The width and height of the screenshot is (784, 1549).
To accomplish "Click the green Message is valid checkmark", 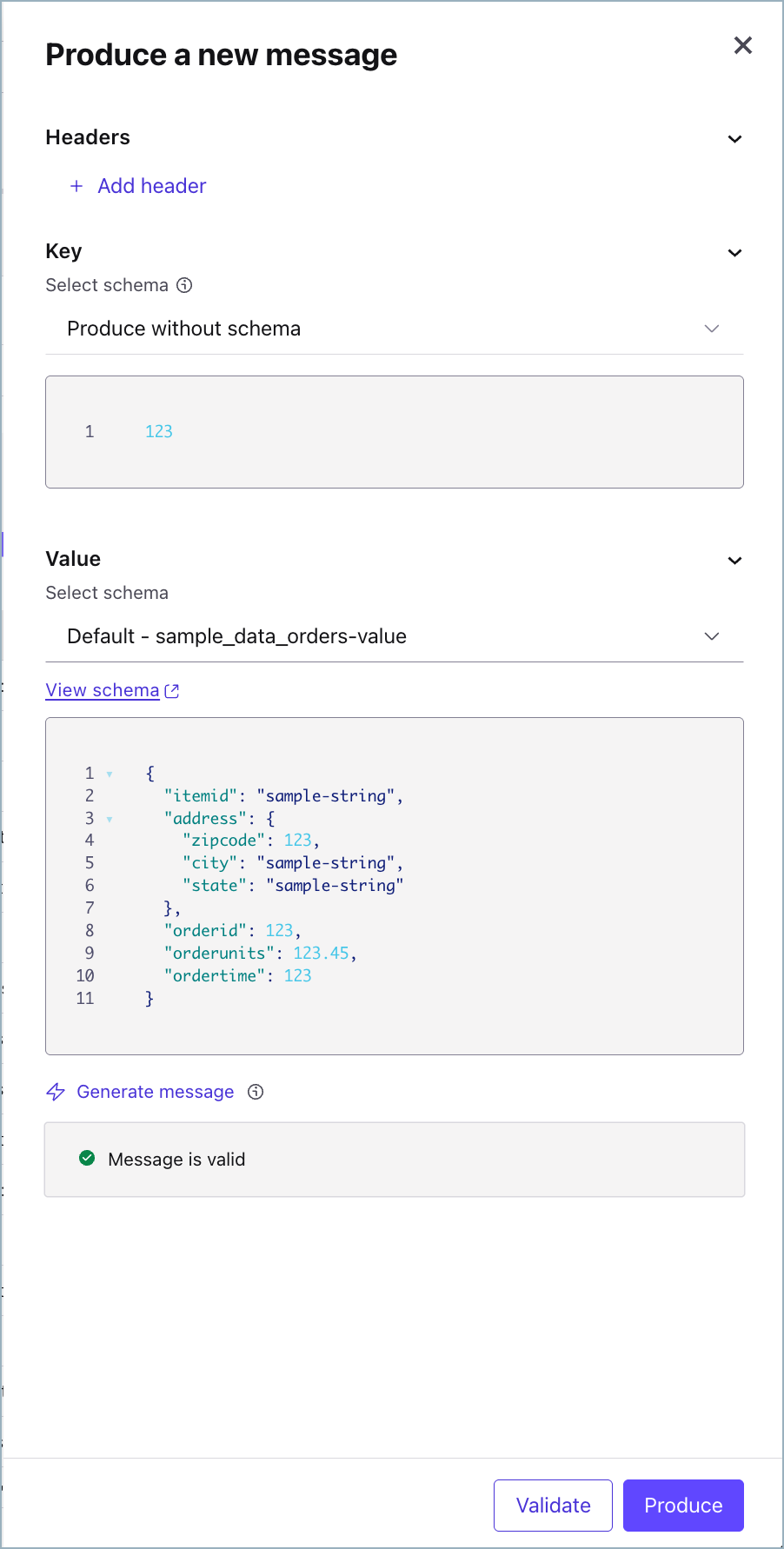I will [87, 1158].
